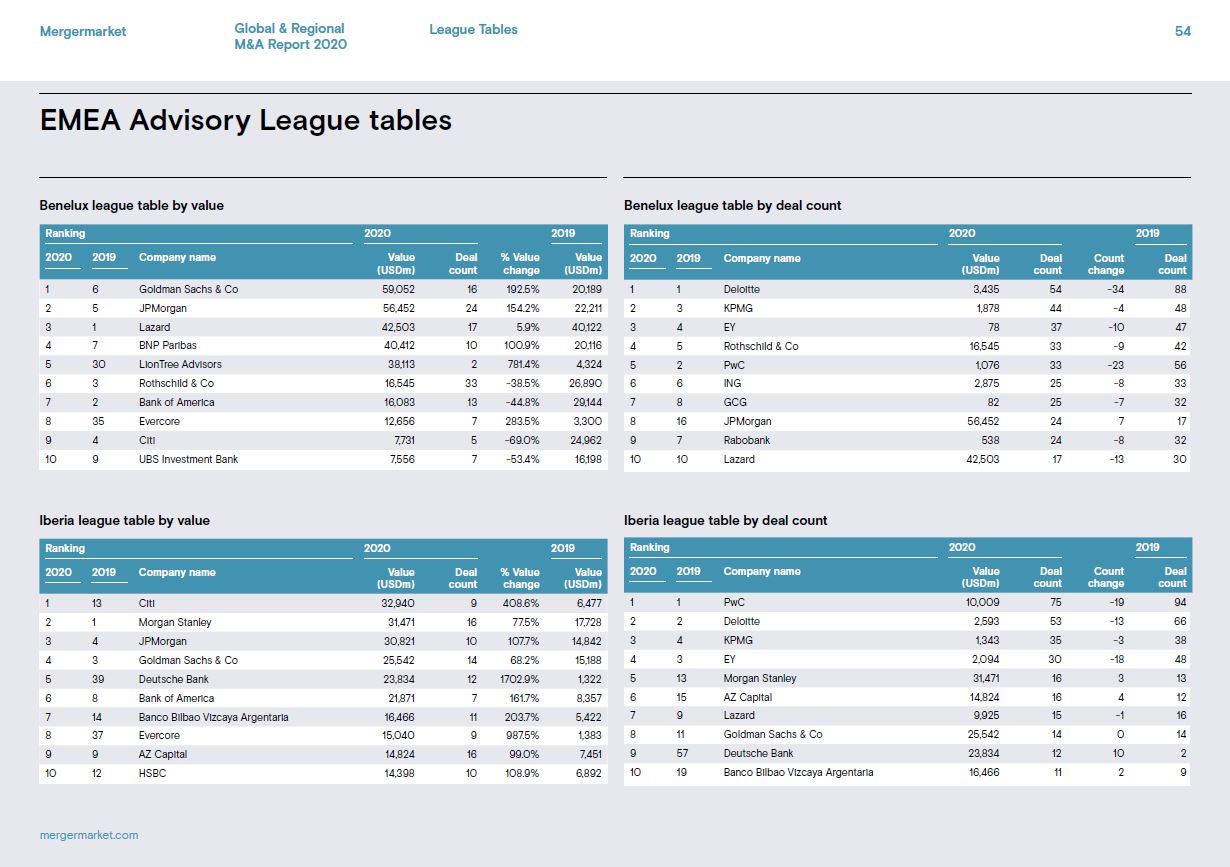Select the value 538 for Rabobank

pos(990,441)
